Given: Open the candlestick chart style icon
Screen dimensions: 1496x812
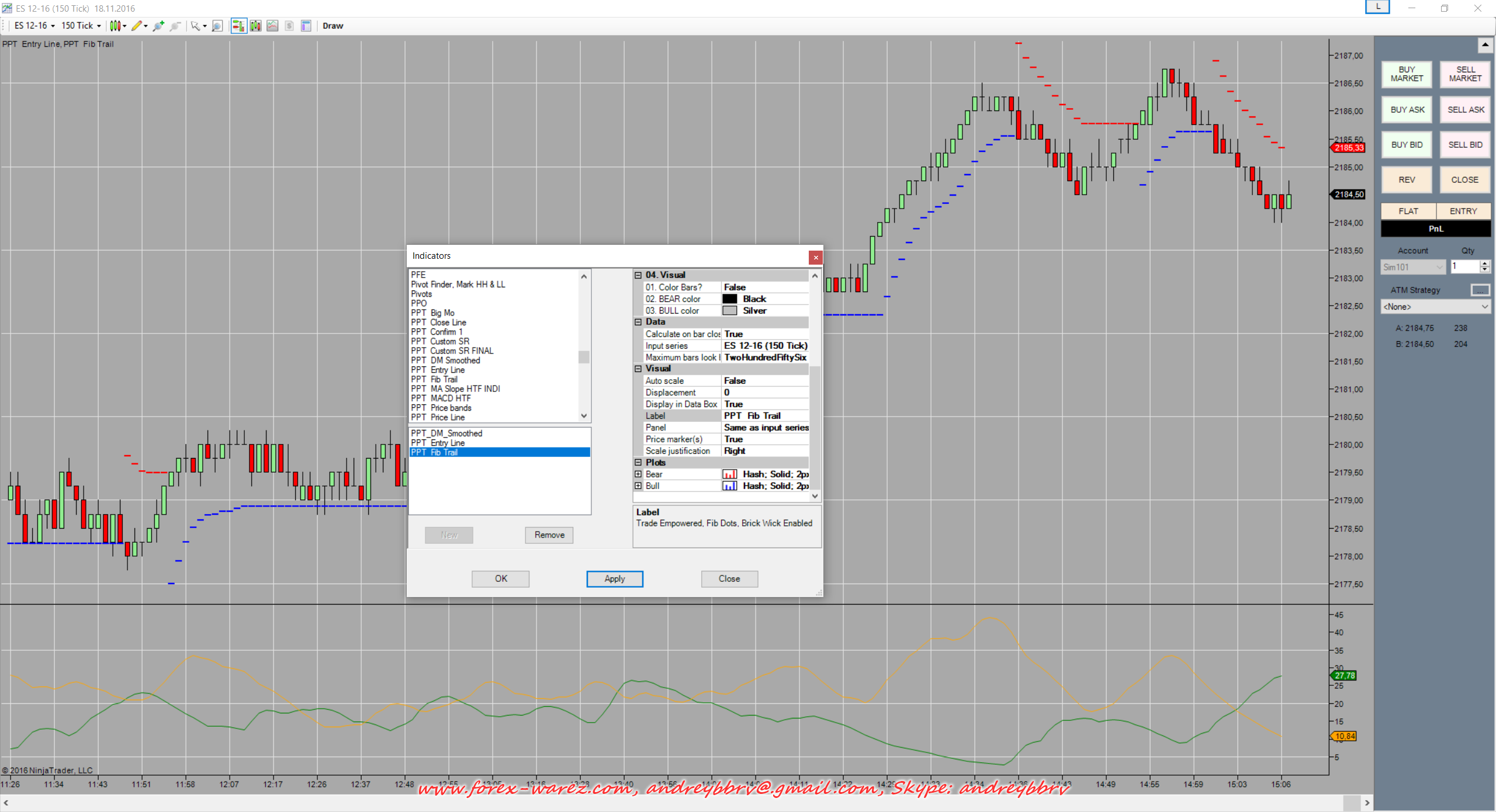Looking at the screenshot, I should tap(115, 26).
